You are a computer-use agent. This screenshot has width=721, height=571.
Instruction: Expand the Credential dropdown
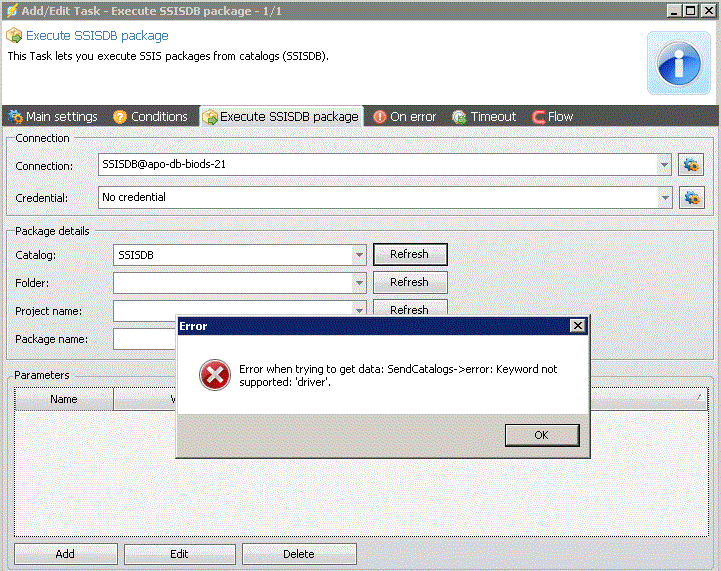[664, 197]
